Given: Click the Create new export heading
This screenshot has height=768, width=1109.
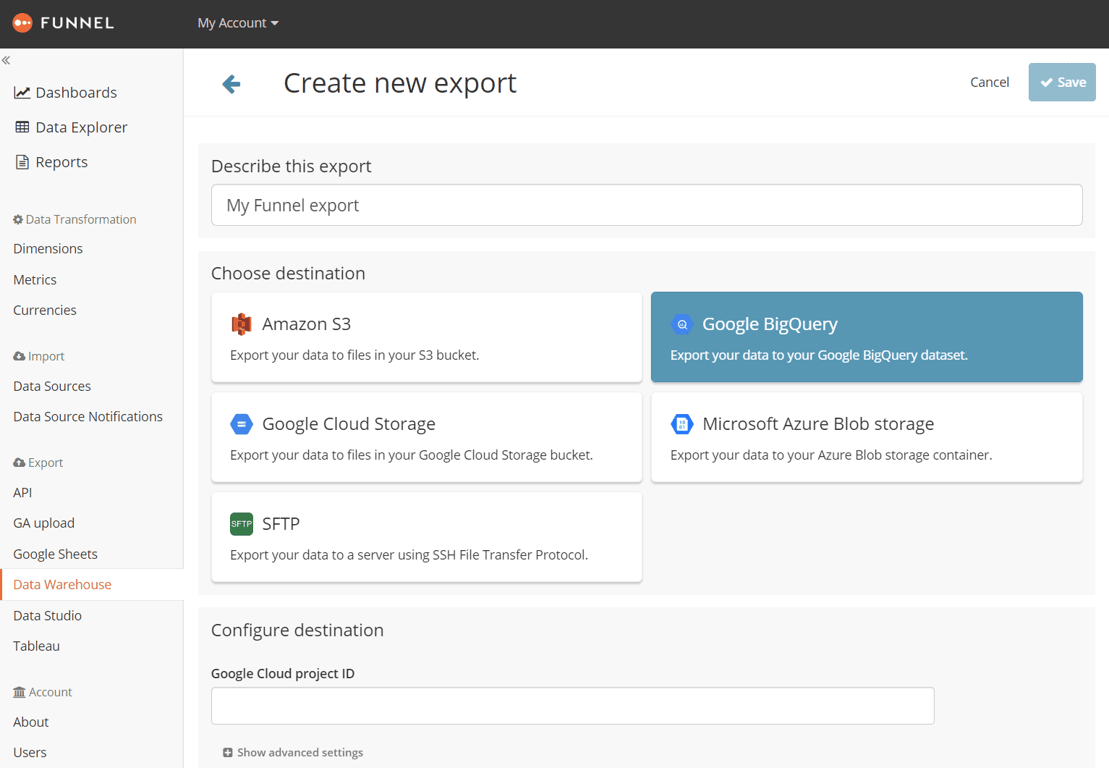Looking at the screenshot, I should point(400,83).
